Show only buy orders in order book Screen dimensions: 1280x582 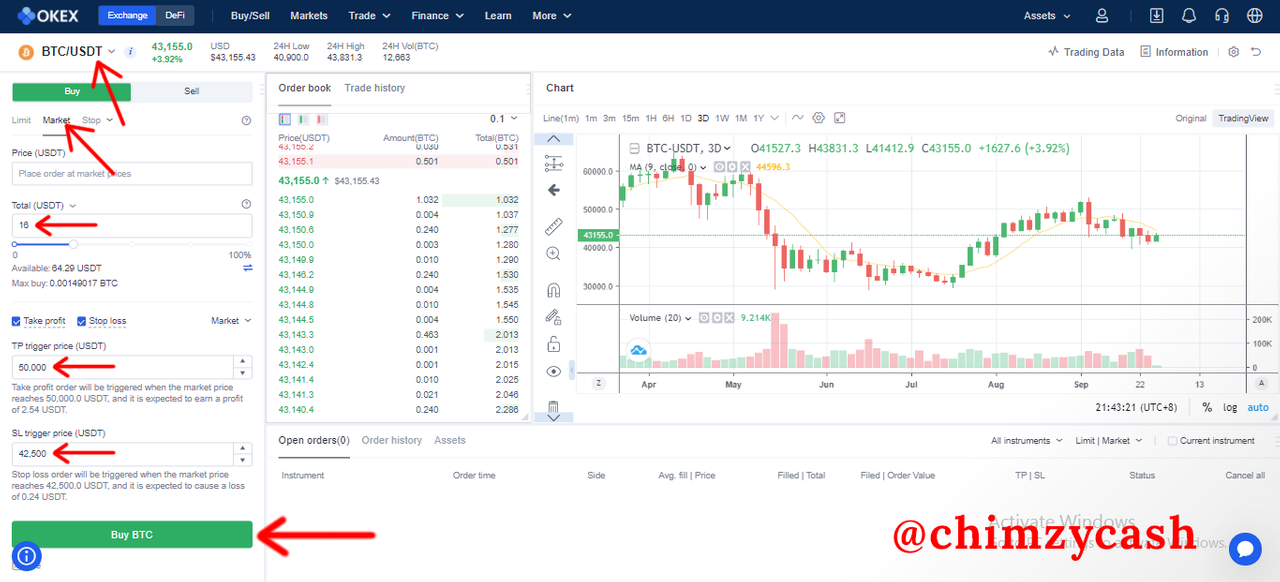tap(303, 118)
